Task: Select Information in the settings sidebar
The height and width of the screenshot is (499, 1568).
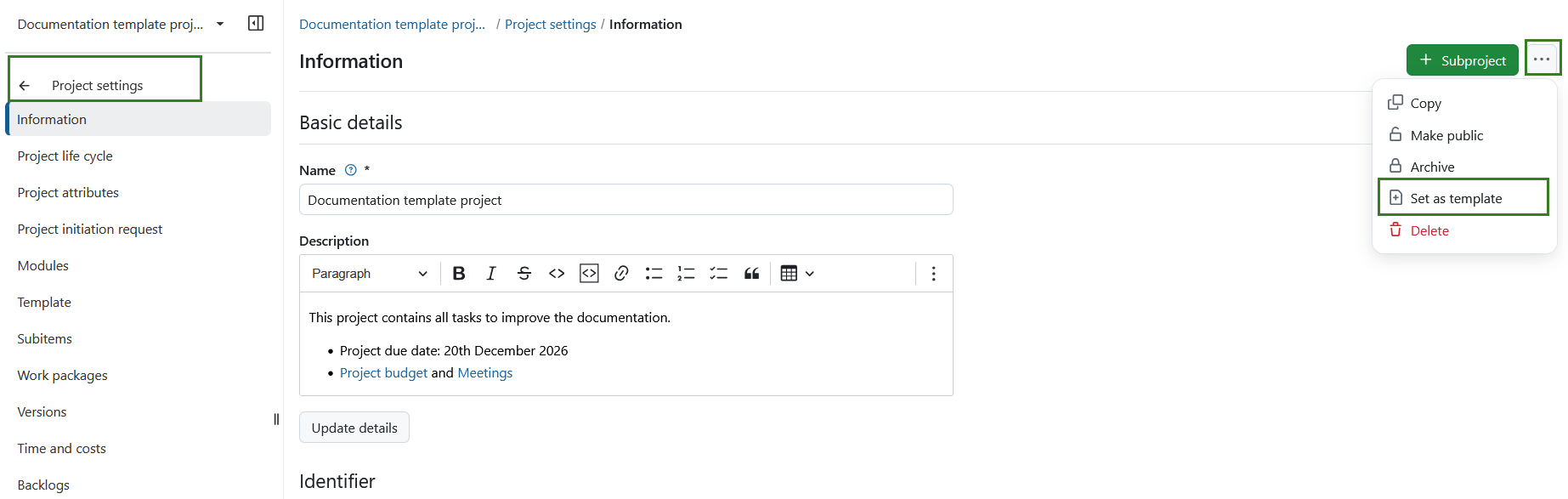Action: (139, 119)
